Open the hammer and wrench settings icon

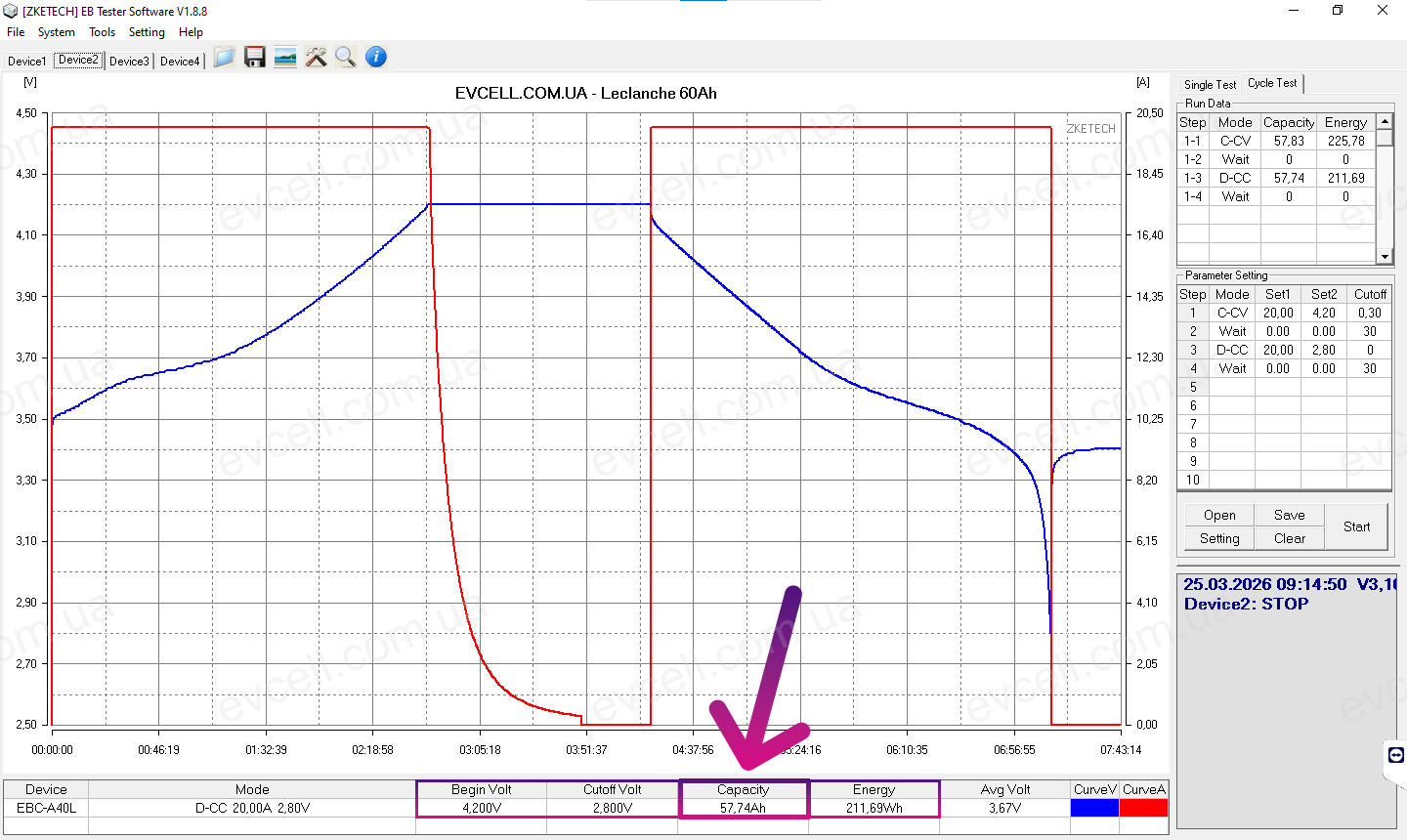pyautogui.click(x=316, y=58)
